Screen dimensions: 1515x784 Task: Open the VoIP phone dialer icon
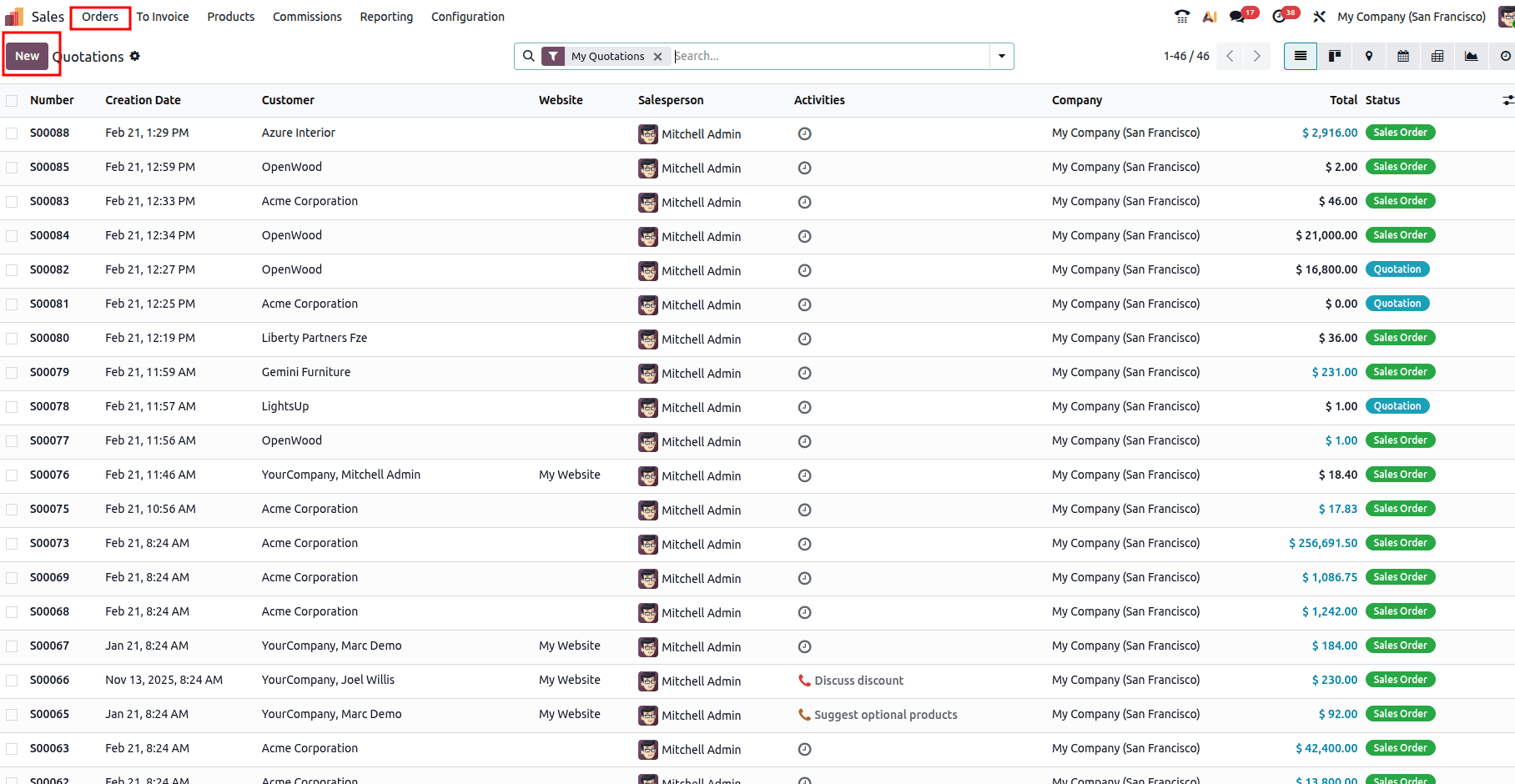(x=1182, y=17)
